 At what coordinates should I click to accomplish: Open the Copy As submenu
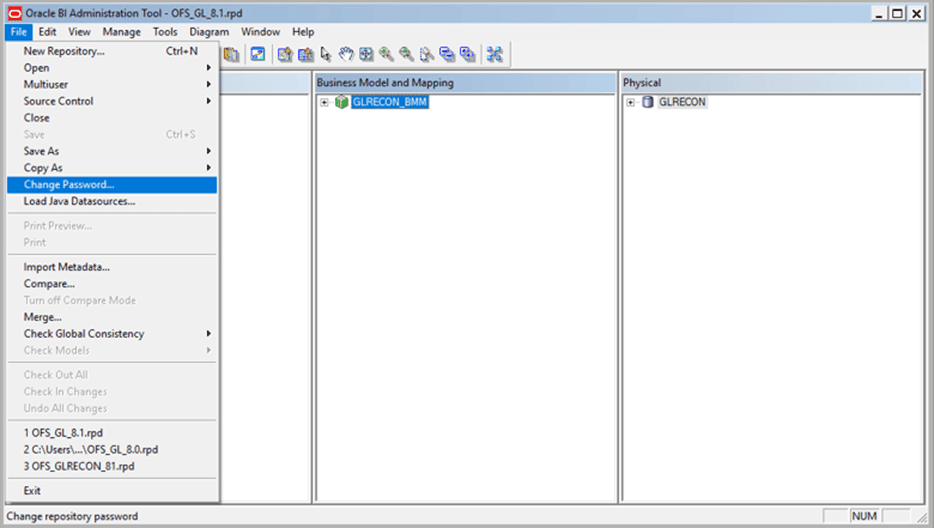click(112, 168)
